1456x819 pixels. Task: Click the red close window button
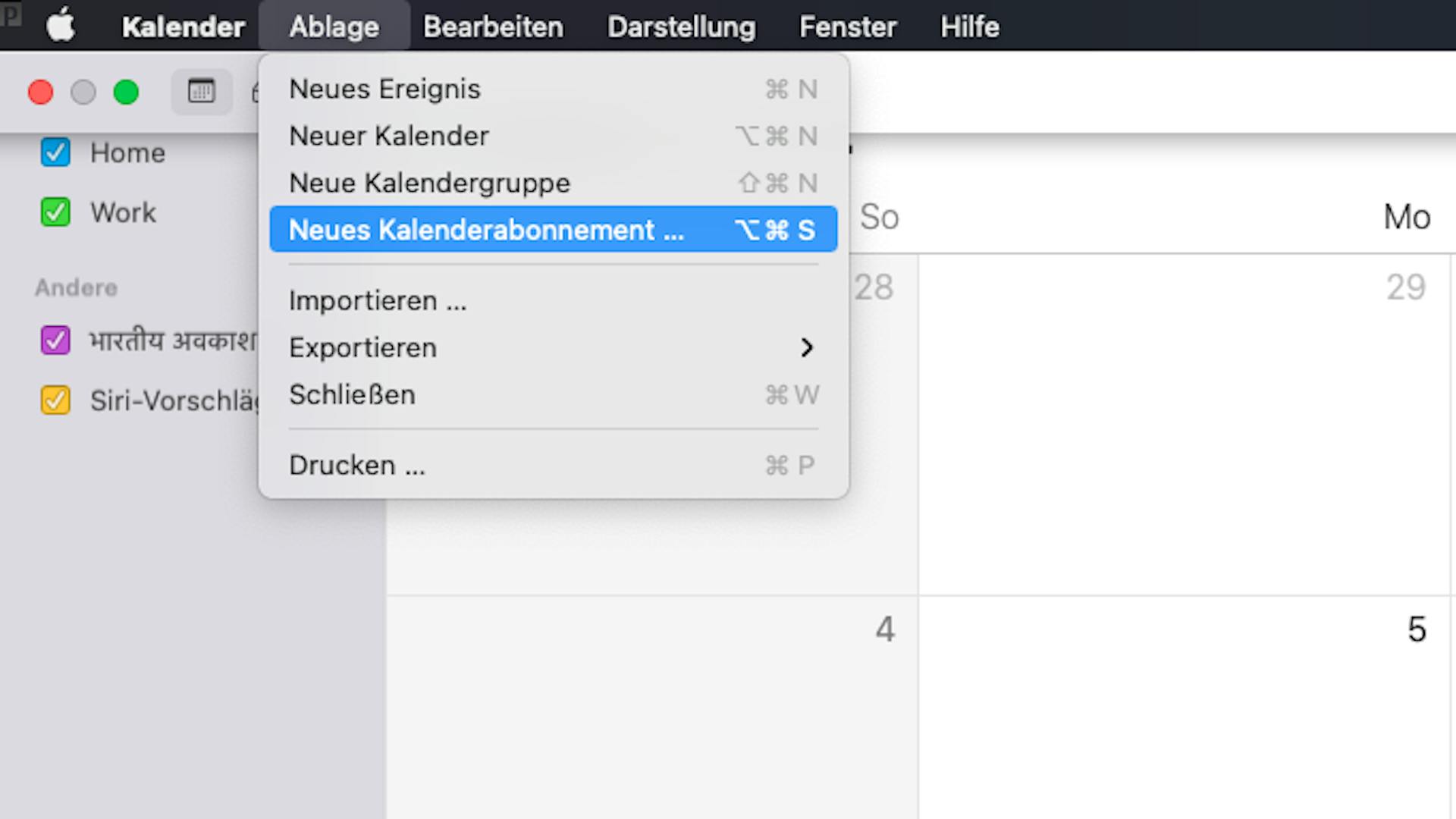tap(41, 93)
